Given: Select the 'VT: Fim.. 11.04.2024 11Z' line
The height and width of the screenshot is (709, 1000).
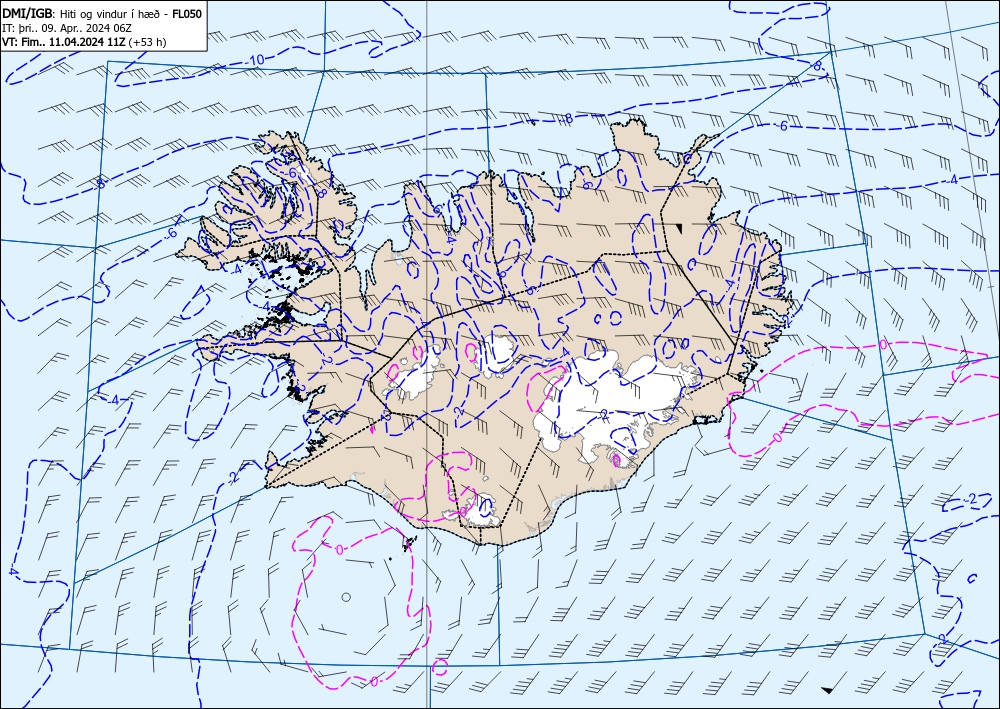Looking at the screenshot, I should pos(64,42).
